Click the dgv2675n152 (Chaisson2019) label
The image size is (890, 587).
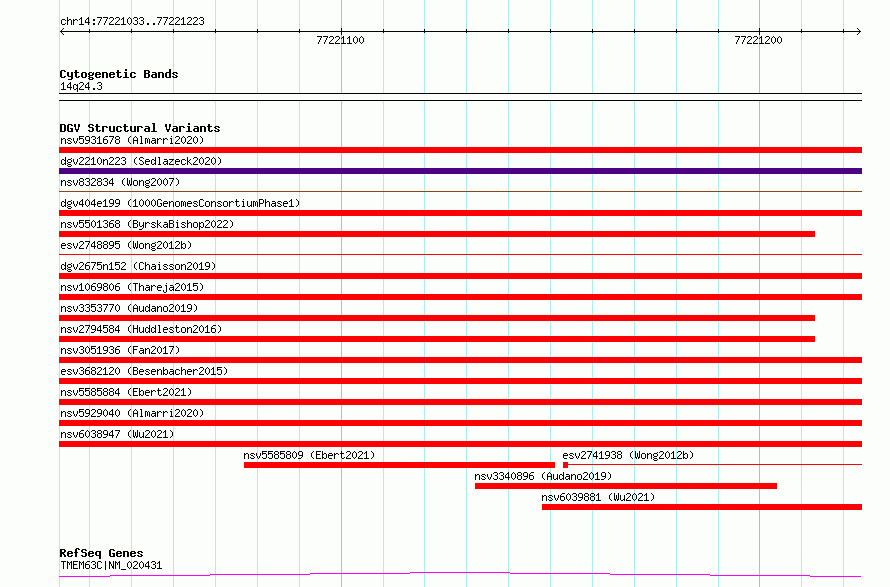pos(138,266)
